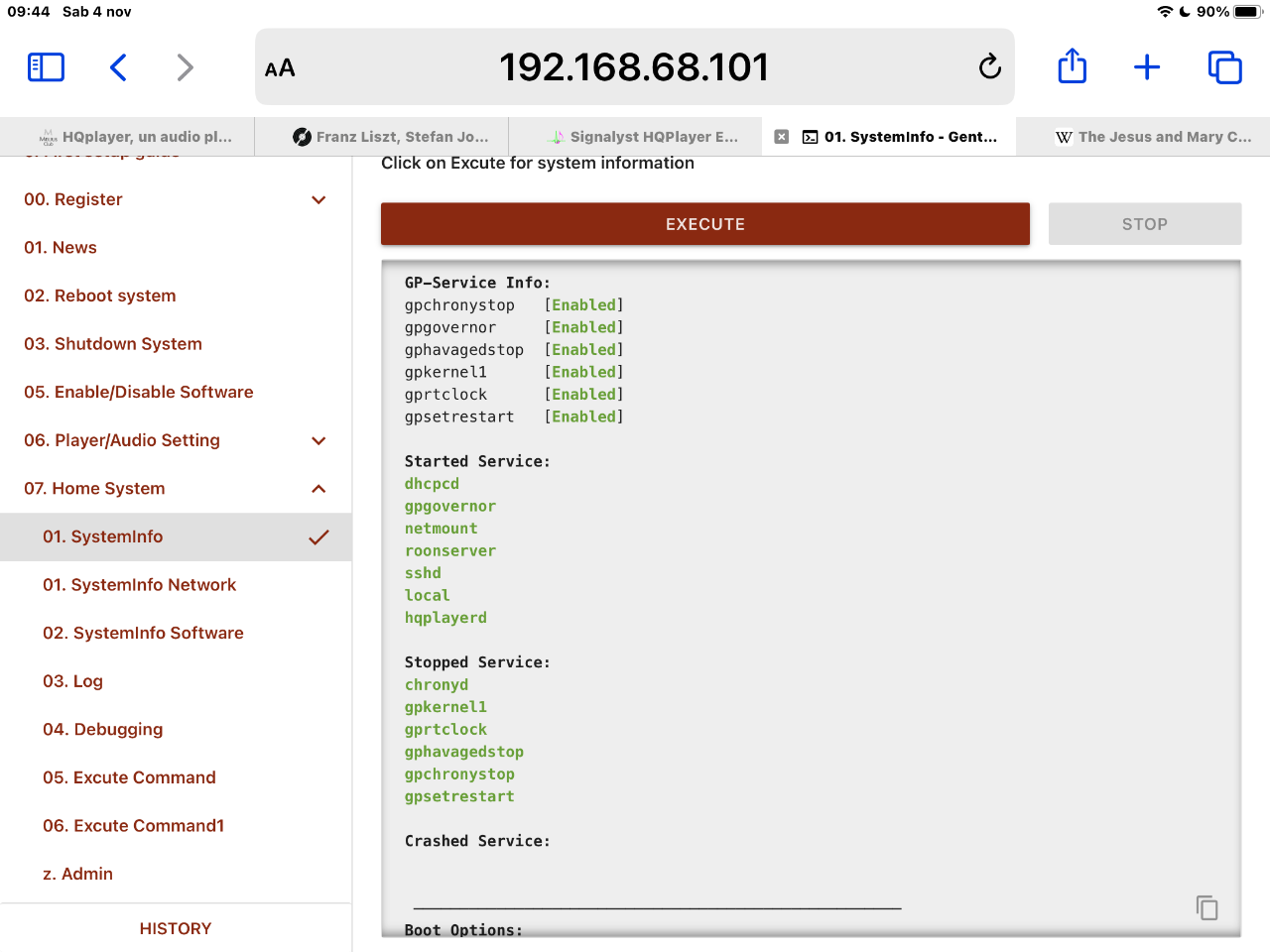This screenshot has height=952, width=1270.
Task: Show the tab overview icon
Action: pos(1224,67)
